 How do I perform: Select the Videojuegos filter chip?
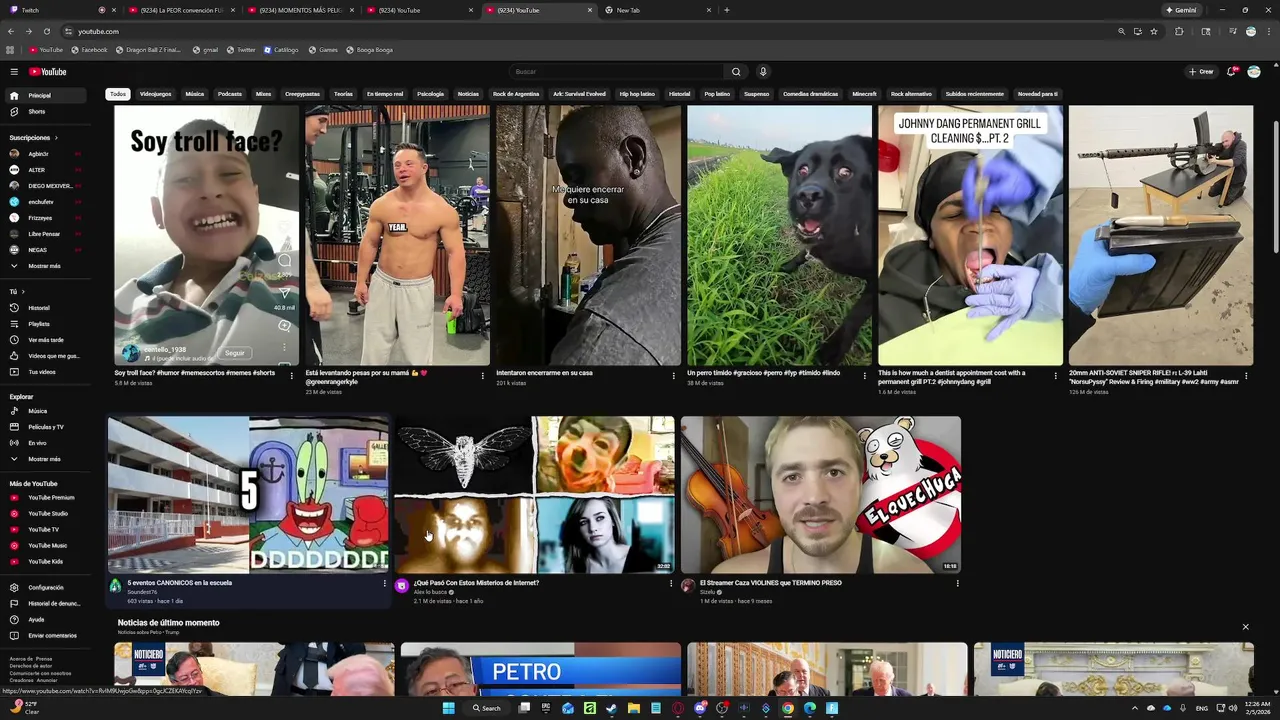click(x=155, y=94)
